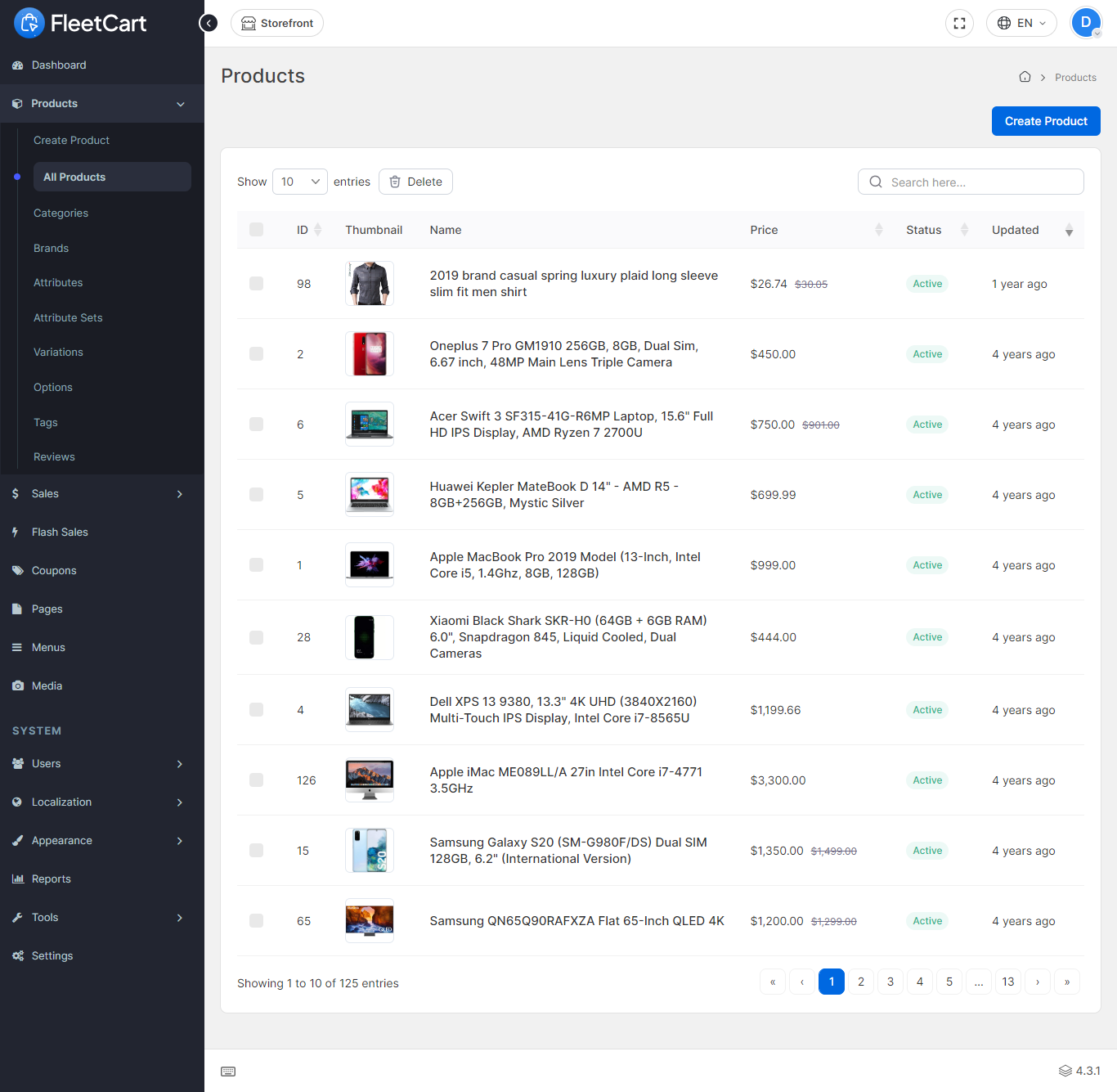Viewport: 1117px width, 1092px height.
Task: Open the user avatar menu
Action: (x=1086, y=23)
